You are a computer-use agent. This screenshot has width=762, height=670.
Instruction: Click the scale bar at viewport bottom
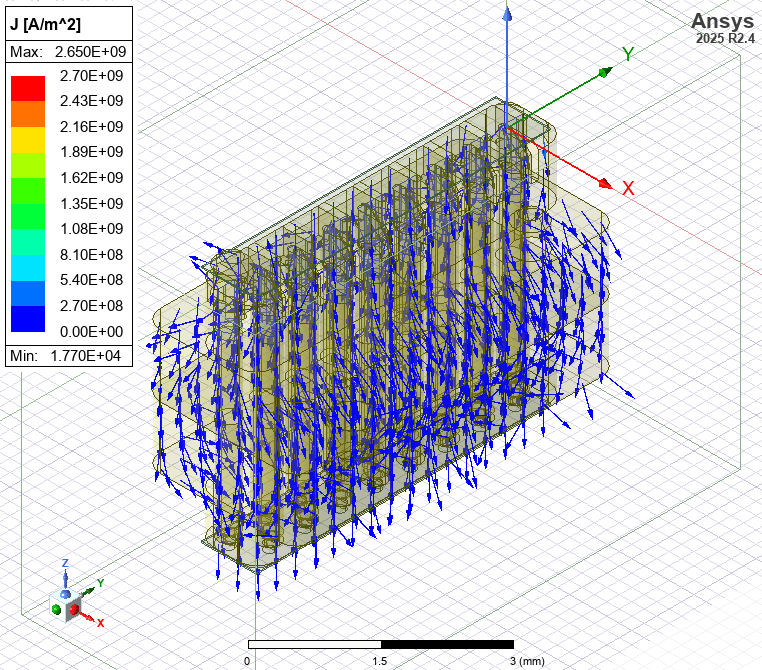(381, 644)
